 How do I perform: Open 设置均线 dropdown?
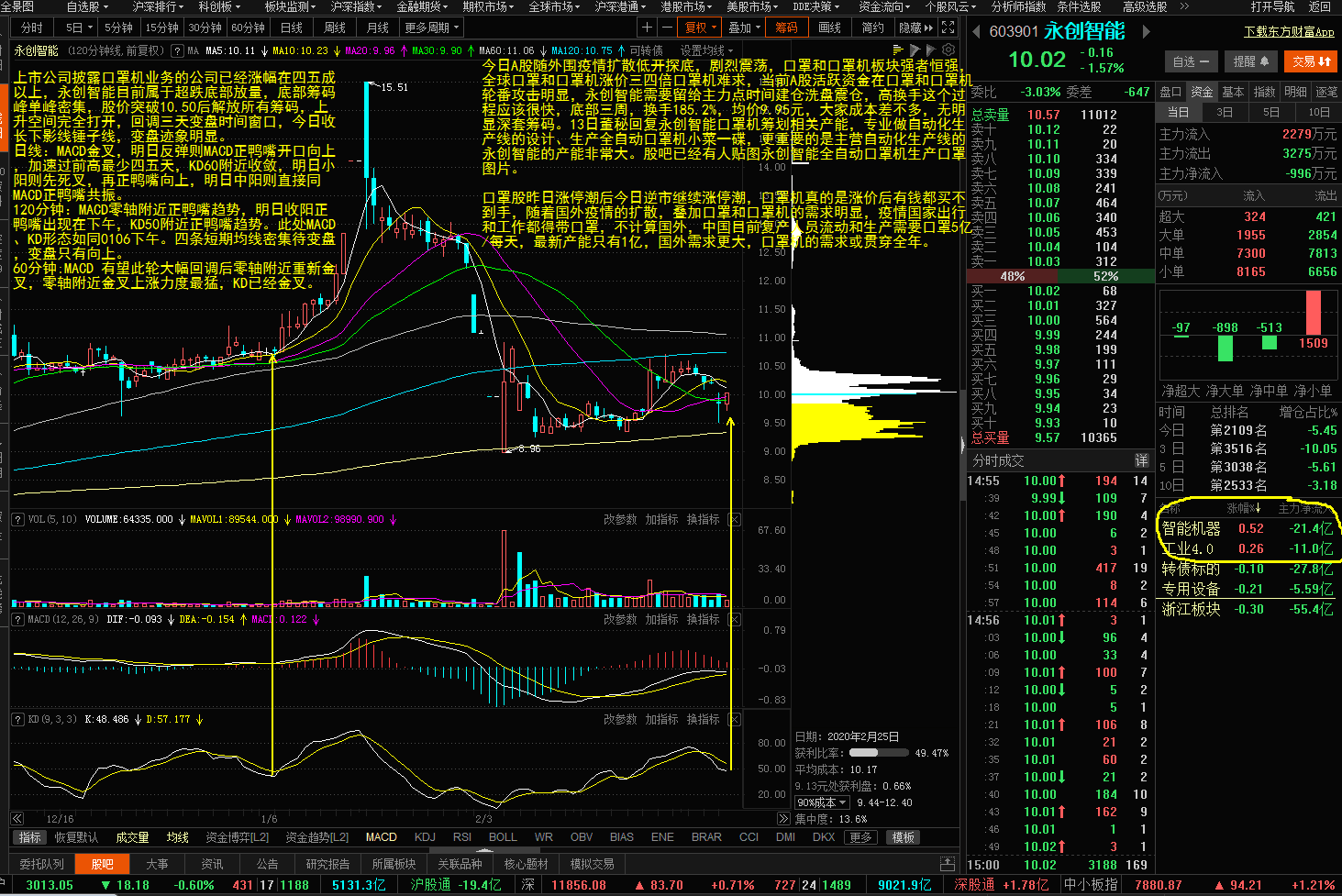(707, 50)
